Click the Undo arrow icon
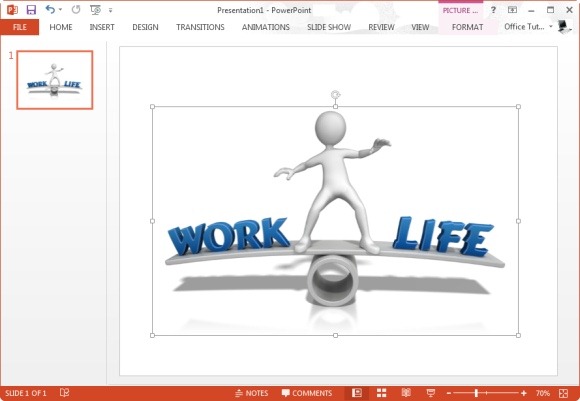The height and width of the screenshot is (401, 580). [50, 10]
